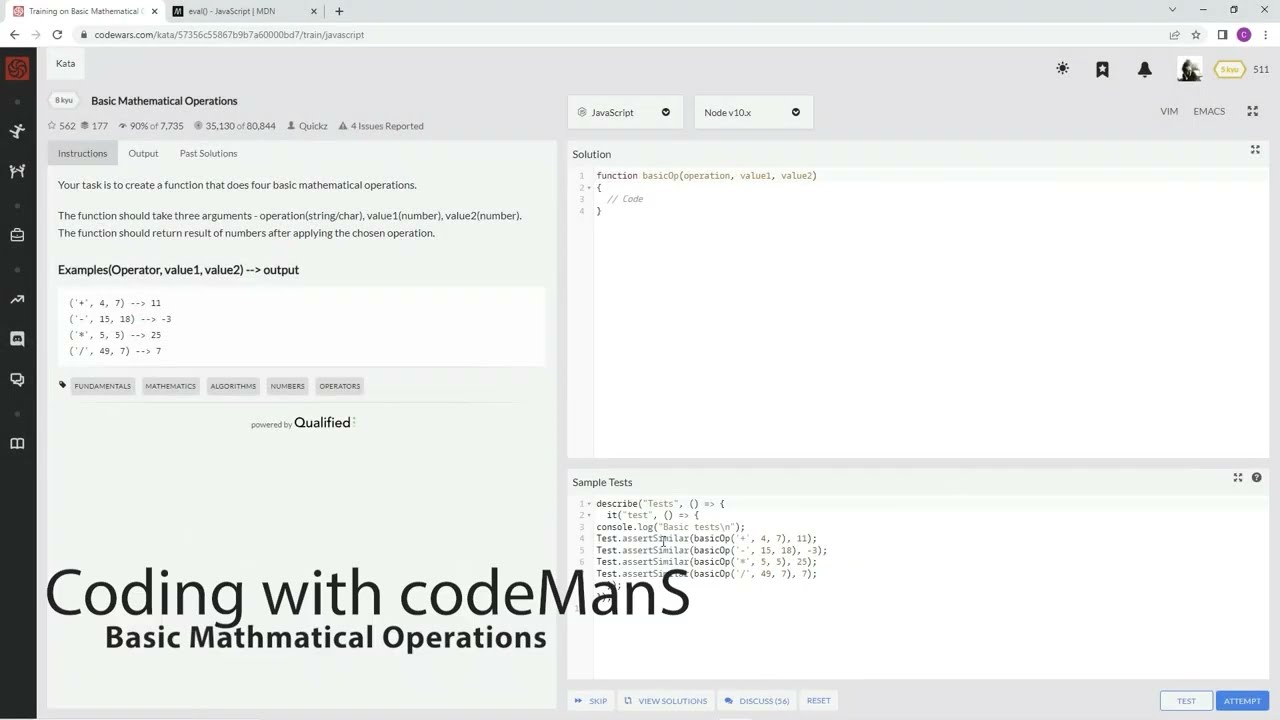The width and height of the screenshot is (1280, 720).
Task: Open DISCUSS (56) comments
Action: (757, 701)
